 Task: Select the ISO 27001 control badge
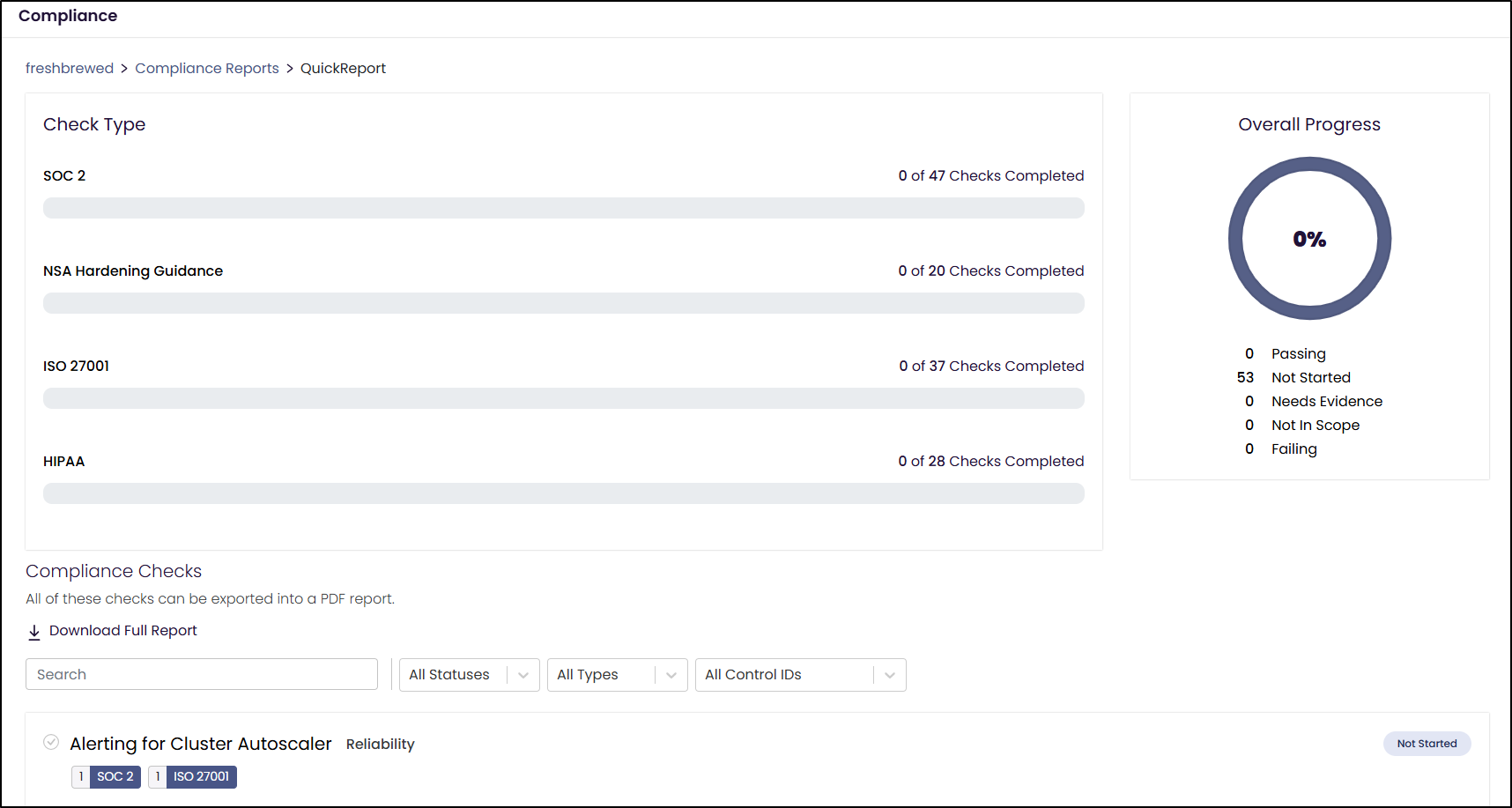[201, 777]
